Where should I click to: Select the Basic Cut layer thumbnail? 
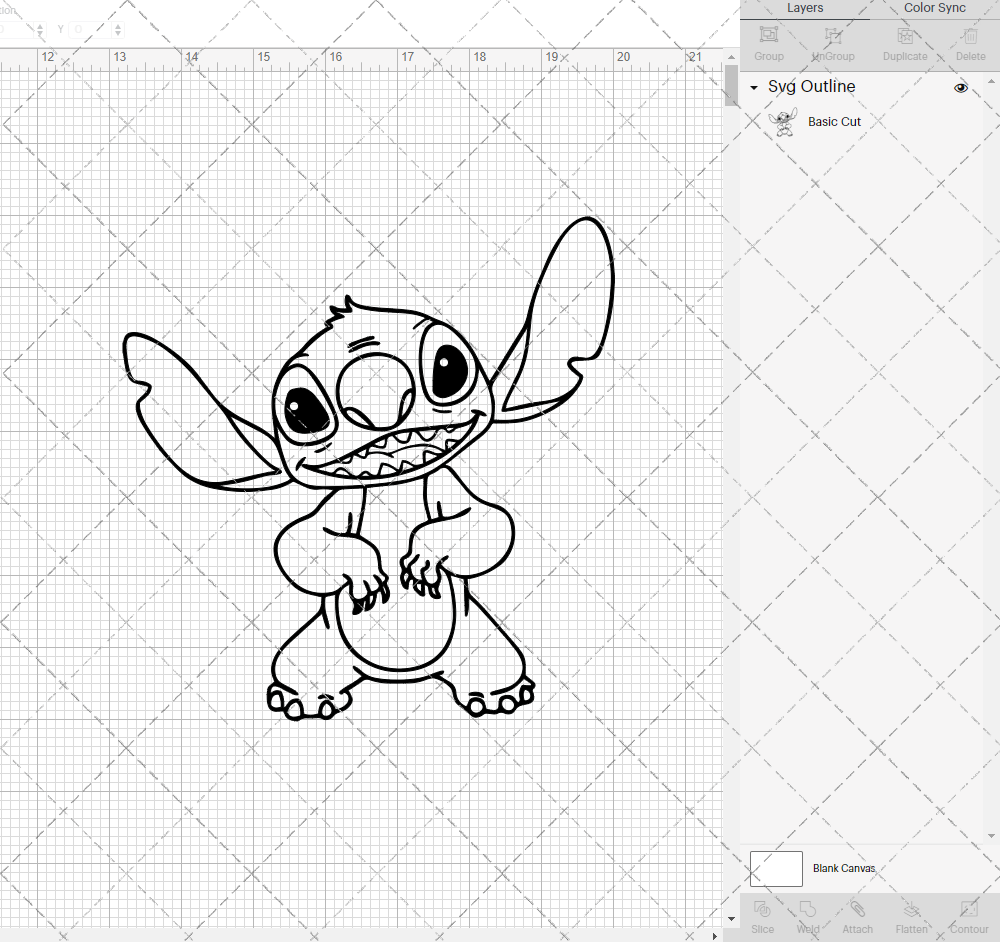(x=783, y=122)
